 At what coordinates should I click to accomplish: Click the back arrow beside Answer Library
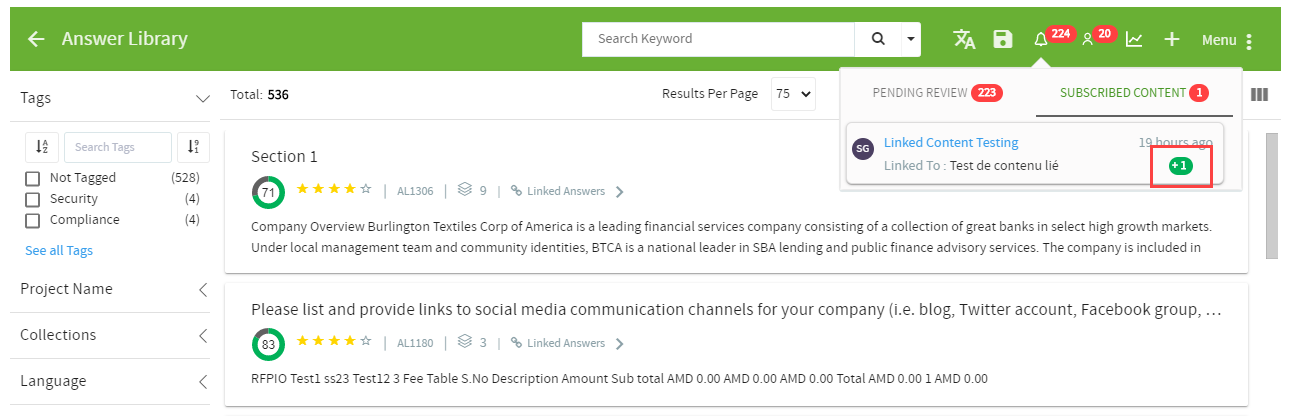coord(36,40)
